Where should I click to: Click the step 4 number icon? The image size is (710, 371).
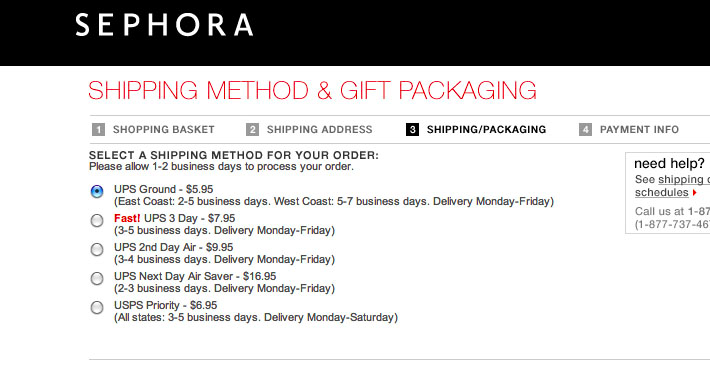click(x=585, y=130)
